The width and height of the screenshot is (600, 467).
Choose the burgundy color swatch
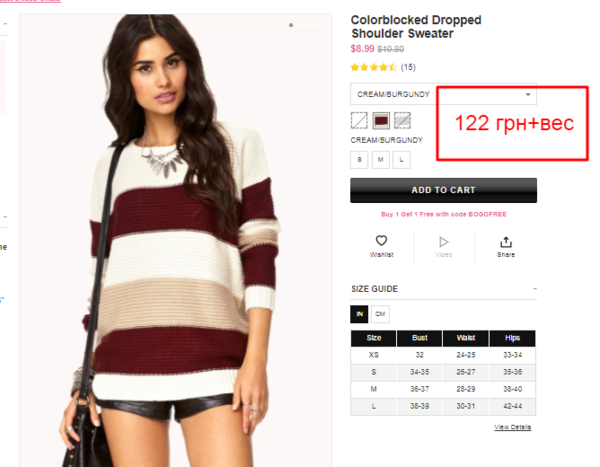click(x=381, y=121)
